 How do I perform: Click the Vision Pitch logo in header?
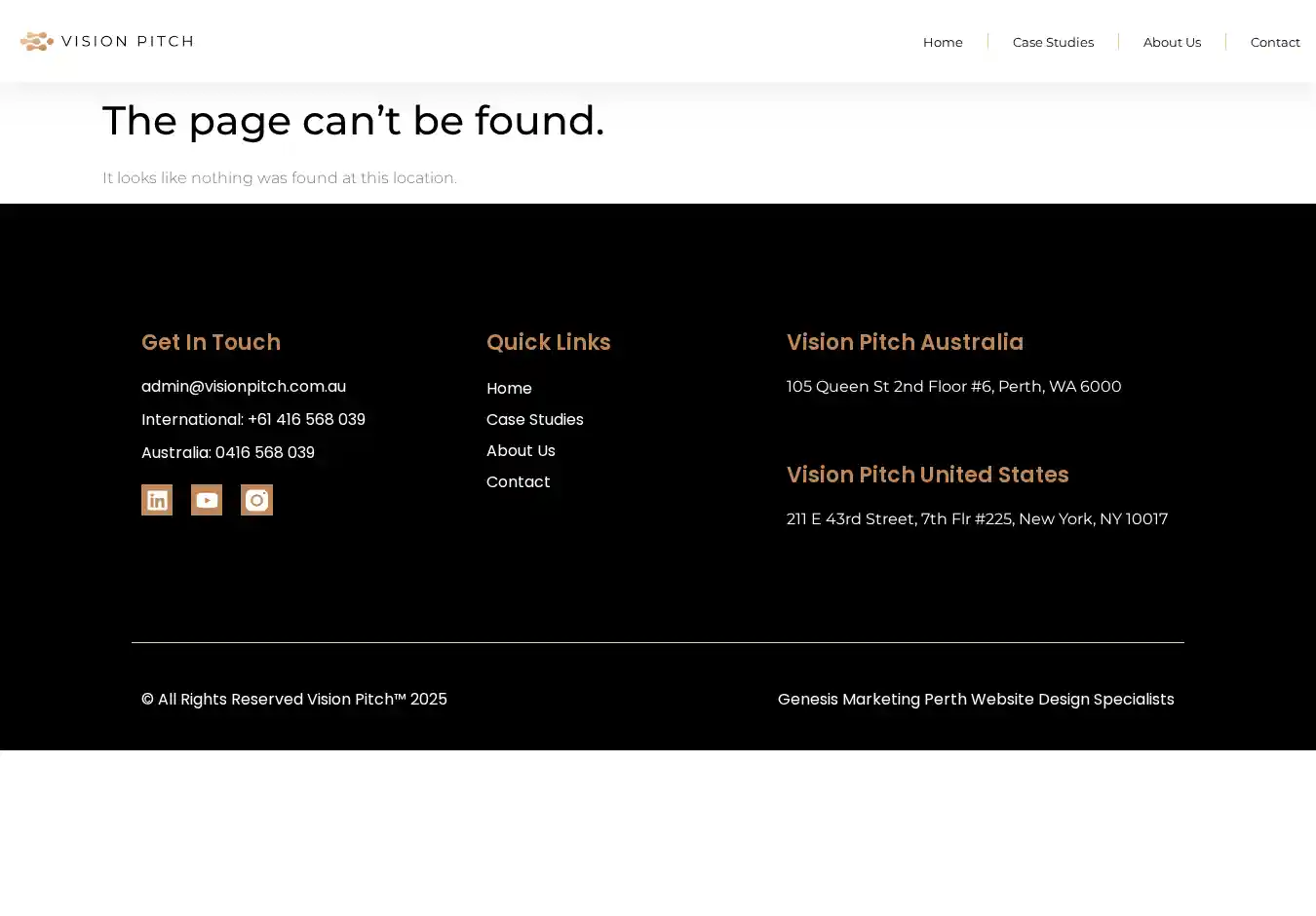click(107, 41)
